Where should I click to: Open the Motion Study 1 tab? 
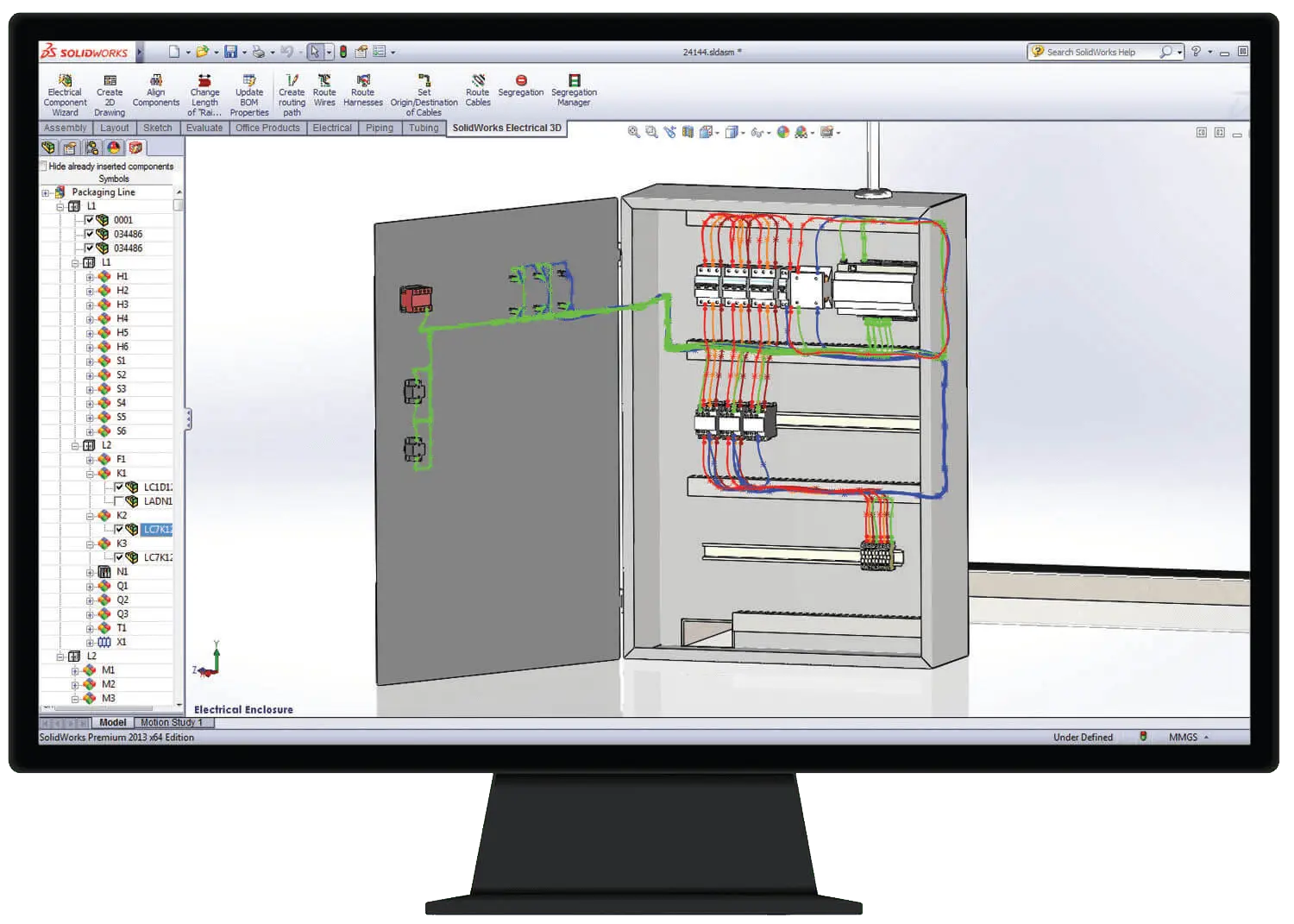click(172, 723)
